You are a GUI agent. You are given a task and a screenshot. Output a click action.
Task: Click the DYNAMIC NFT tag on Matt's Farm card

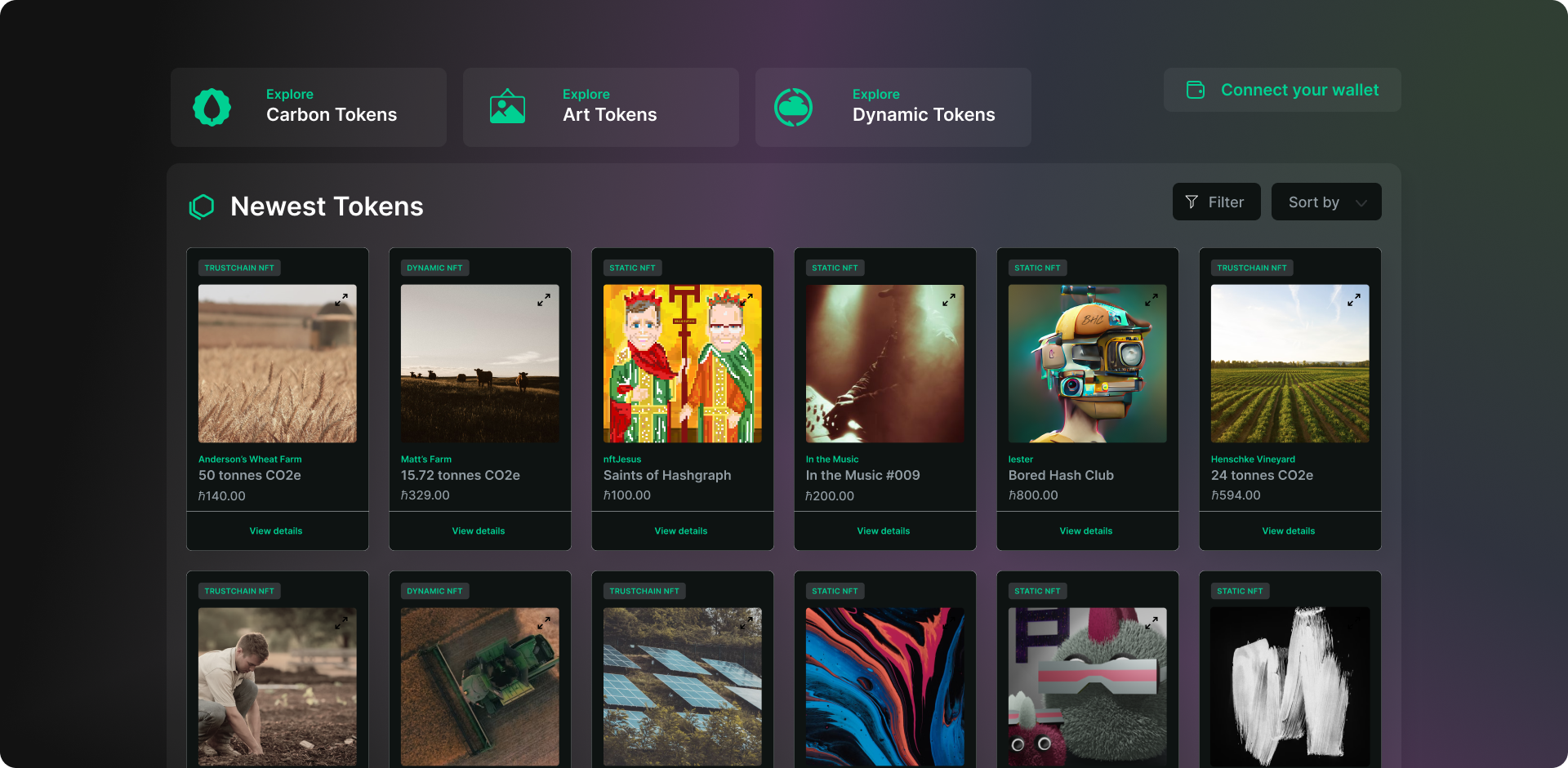pos(434,268)
